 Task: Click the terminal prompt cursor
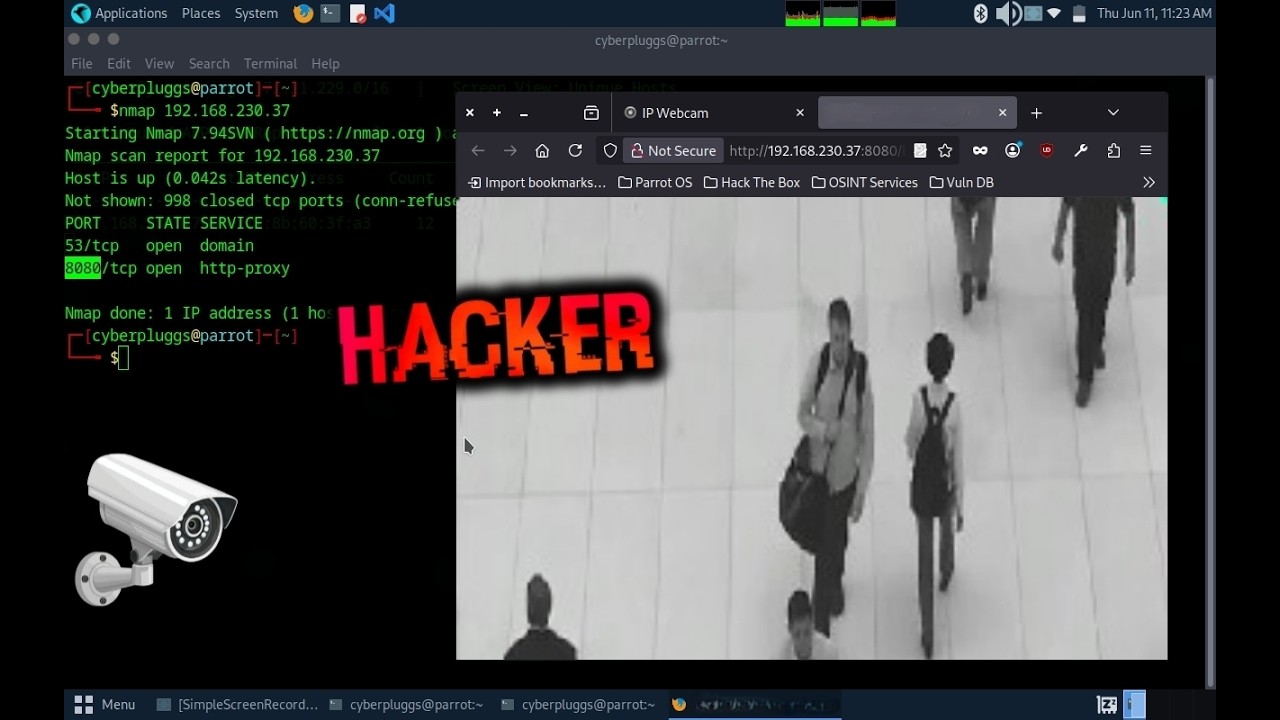click(123, 357)
